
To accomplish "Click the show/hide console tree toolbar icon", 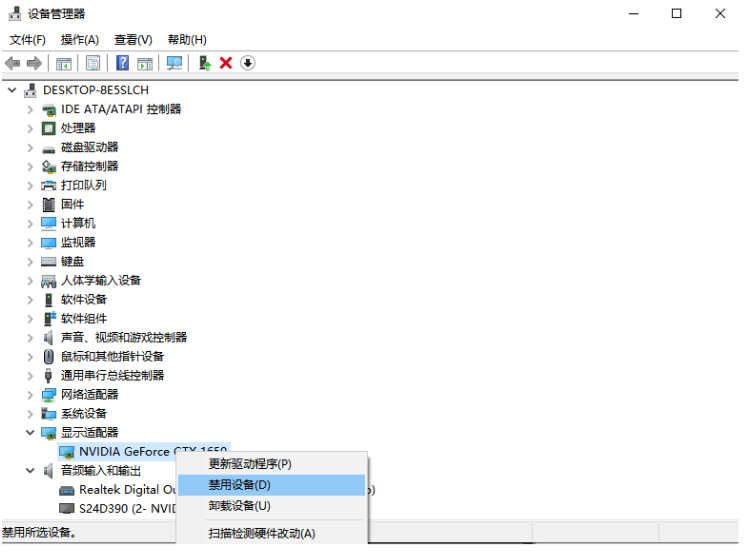I will (63, 63).
